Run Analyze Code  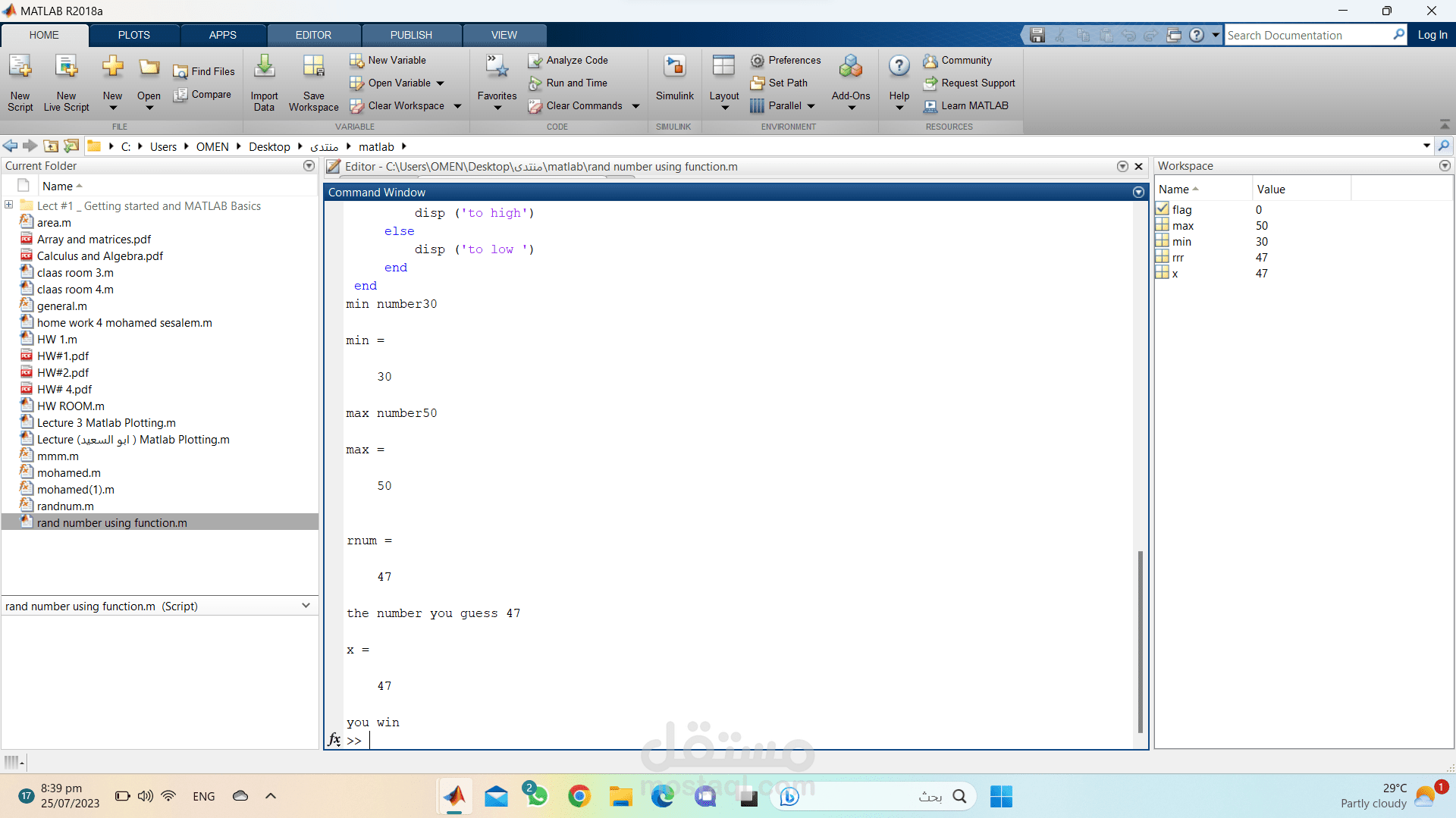(x=568, y=60)
